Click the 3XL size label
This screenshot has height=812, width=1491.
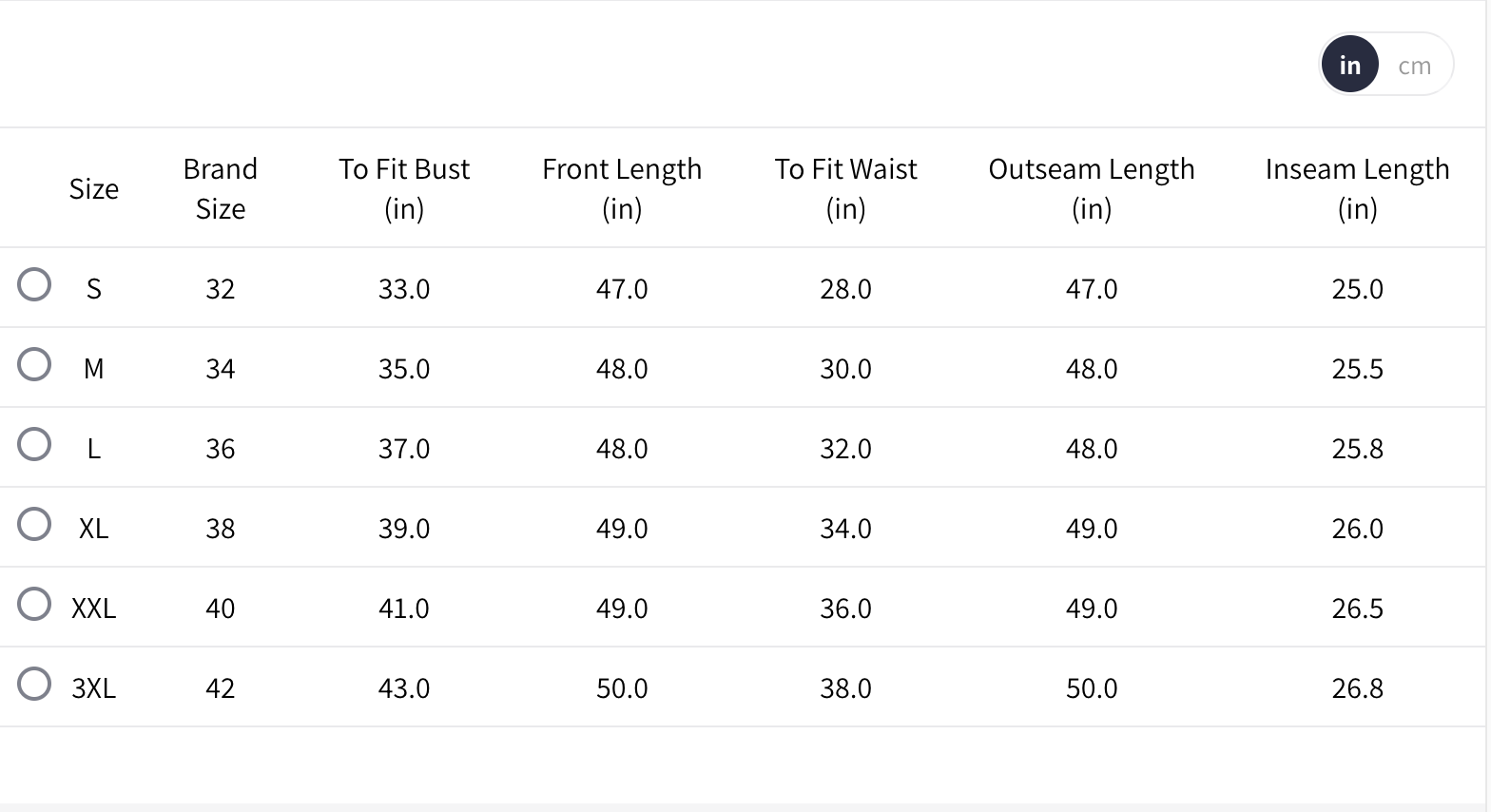94,688
